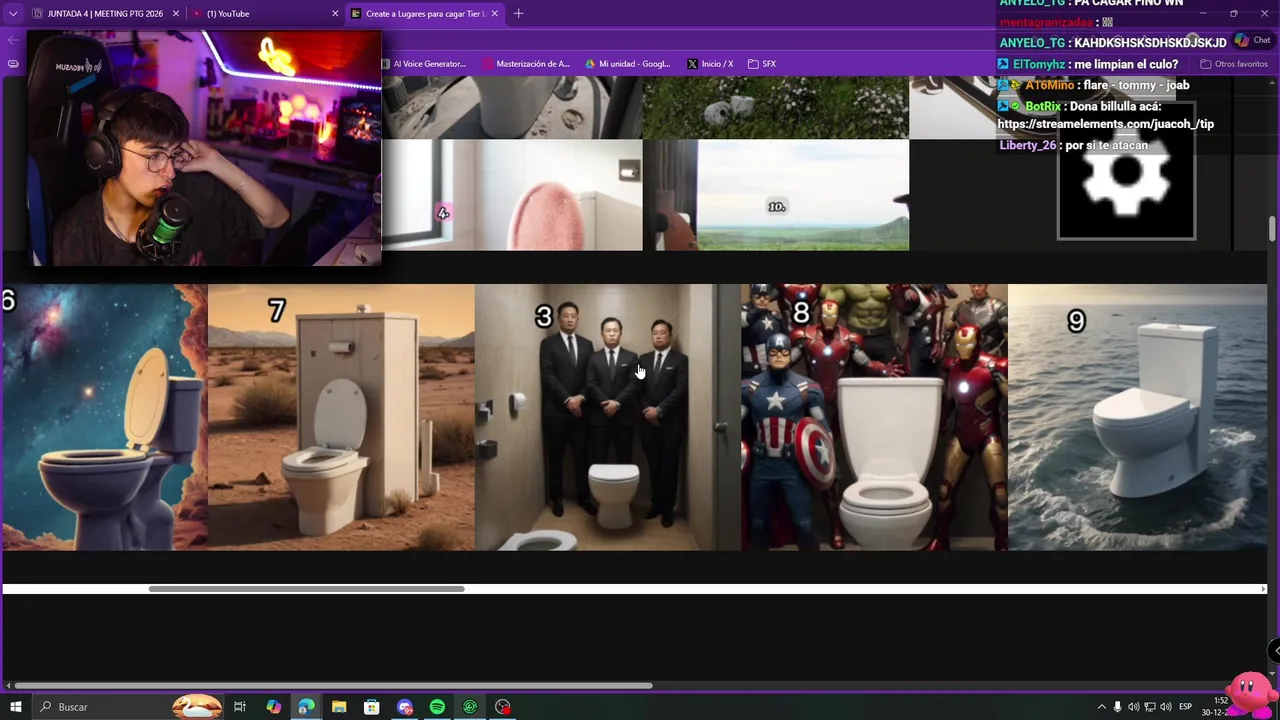Expand the tab actions menu
This screenshot has height=720, width=1280.
13,14
